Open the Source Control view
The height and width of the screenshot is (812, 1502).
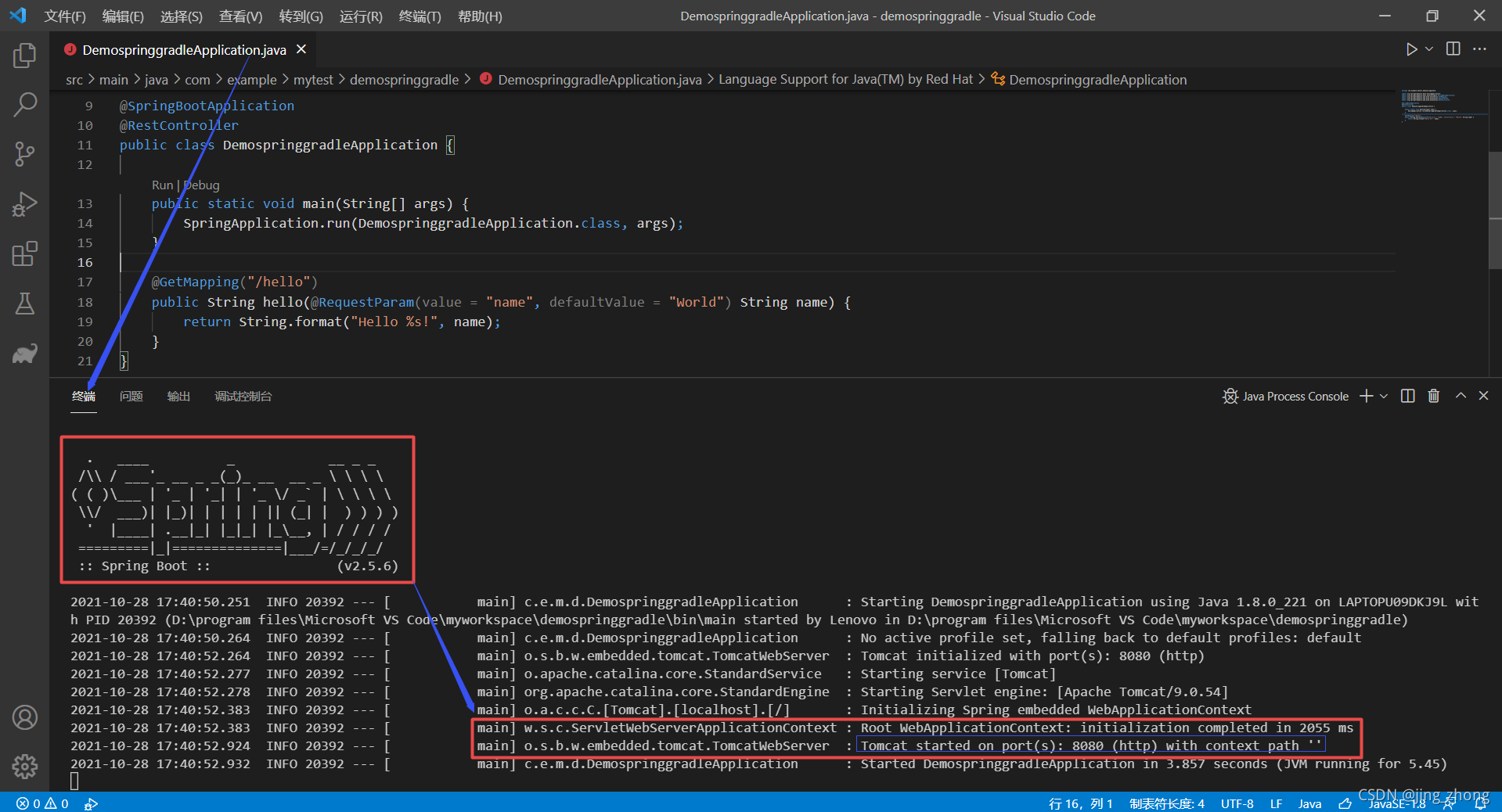[24, 154]
